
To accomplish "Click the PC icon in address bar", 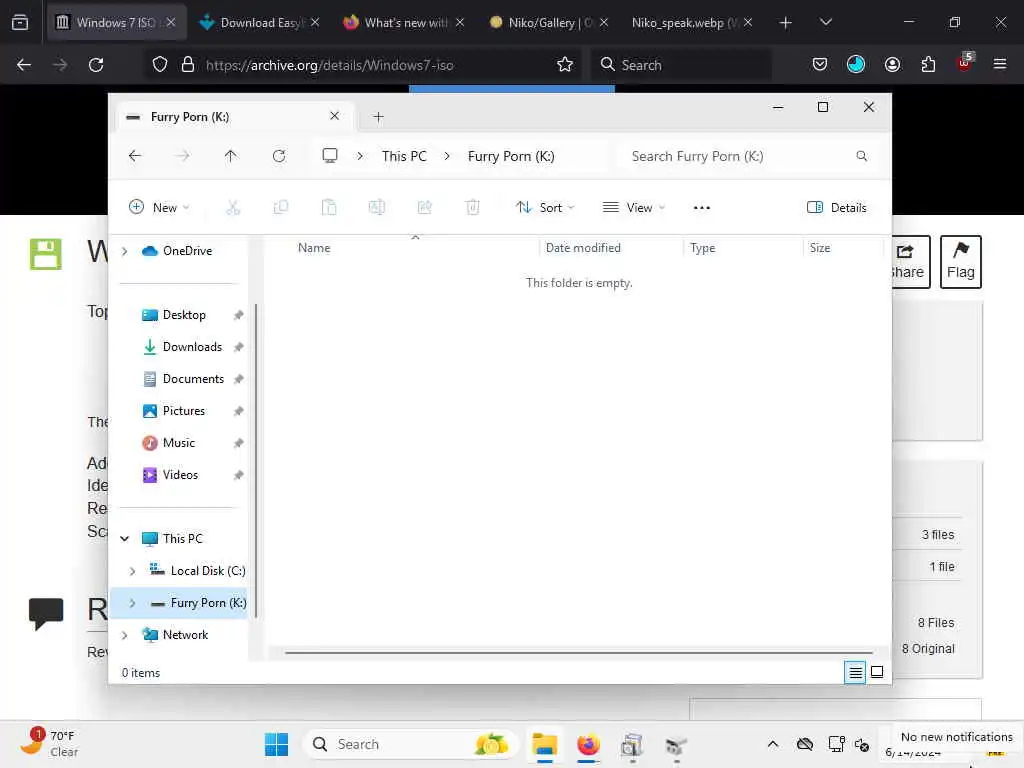I will [330, 155].
